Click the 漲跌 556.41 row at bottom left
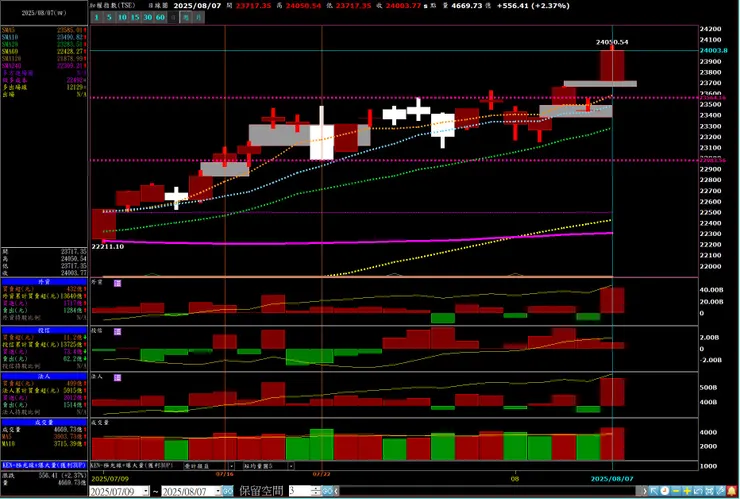 pos(44,475)
